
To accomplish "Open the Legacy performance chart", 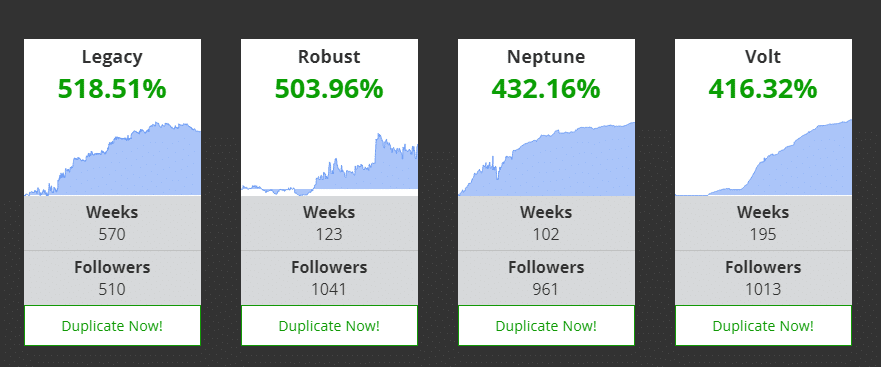I will point(112,157).
